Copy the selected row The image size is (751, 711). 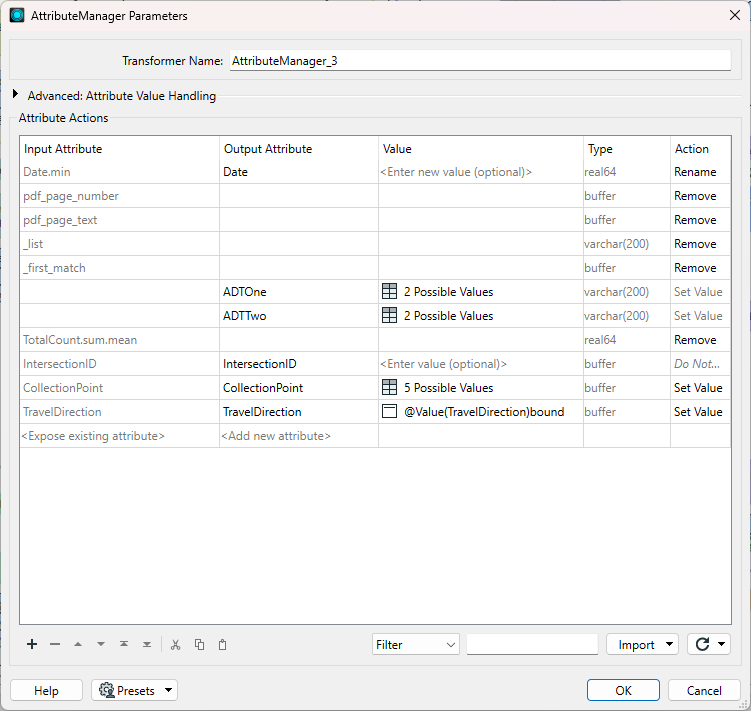(x=199, y=644)
